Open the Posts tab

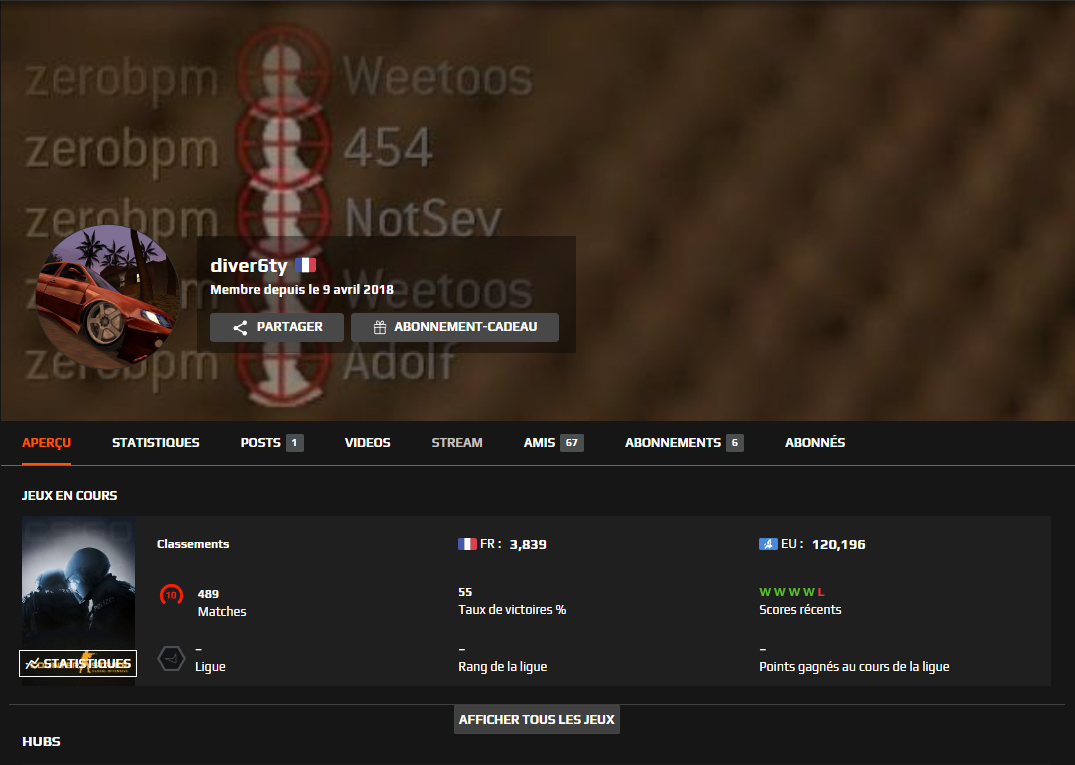pyautogui.click(x=271, y=443)
